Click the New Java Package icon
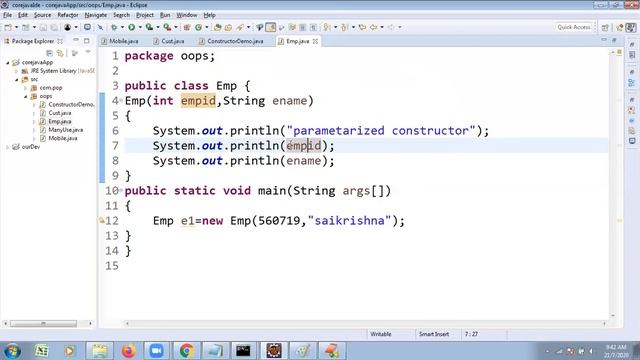This screenshot has width=640, height=360. tap(187, 27)
